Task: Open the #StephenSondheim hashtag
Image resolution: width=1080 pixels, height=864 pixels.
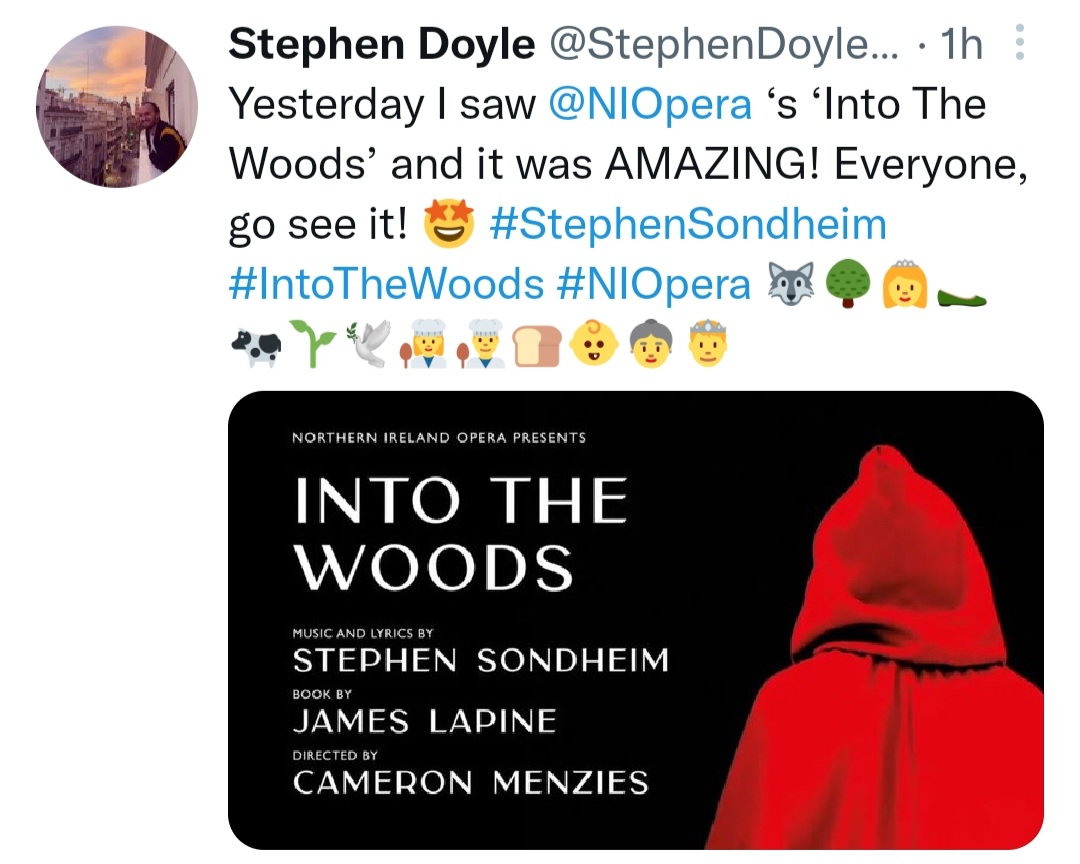Action: [x=687, y=225]
